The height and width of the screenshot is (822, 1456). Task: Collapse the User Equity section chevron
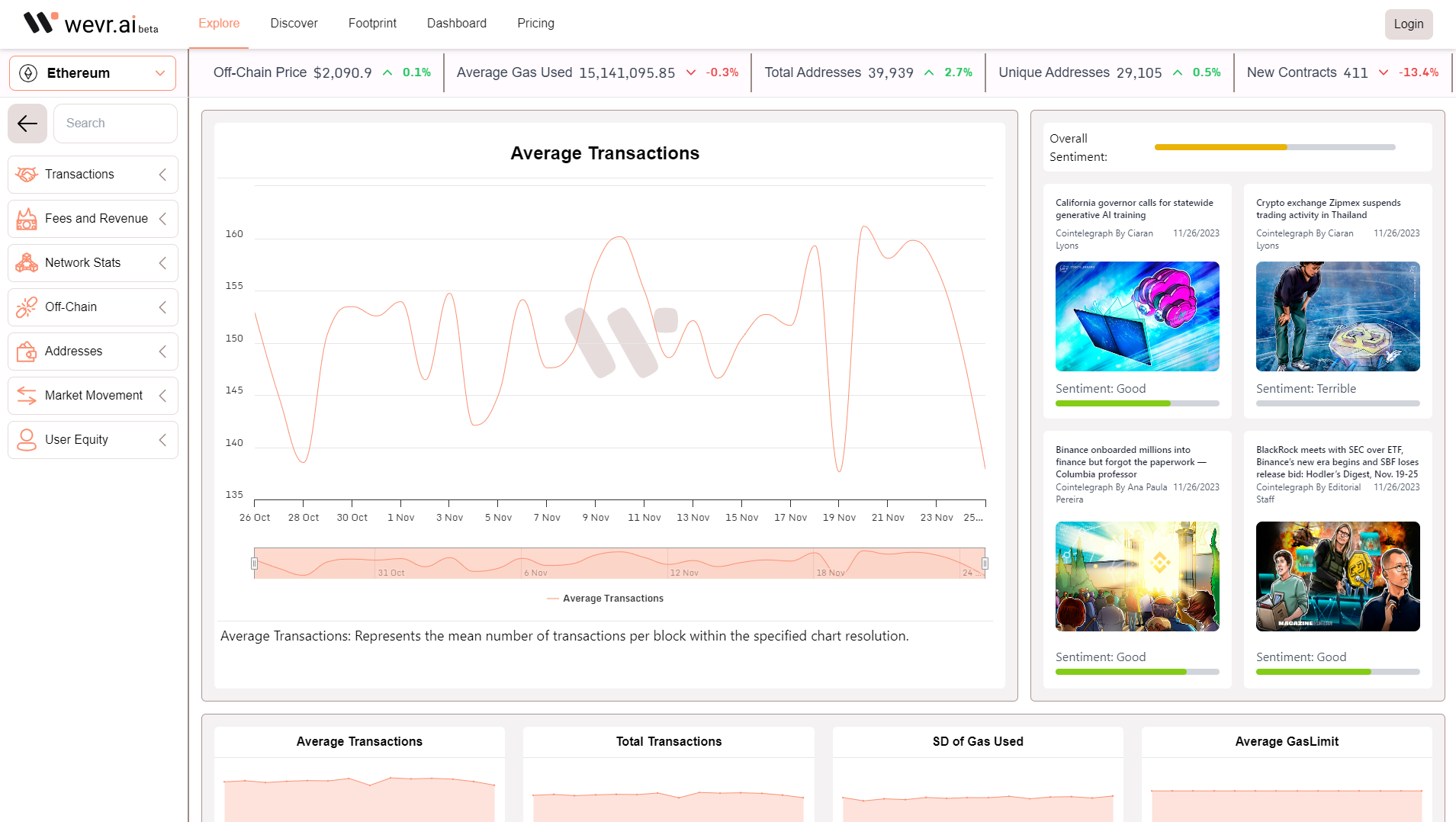[162, 440]
